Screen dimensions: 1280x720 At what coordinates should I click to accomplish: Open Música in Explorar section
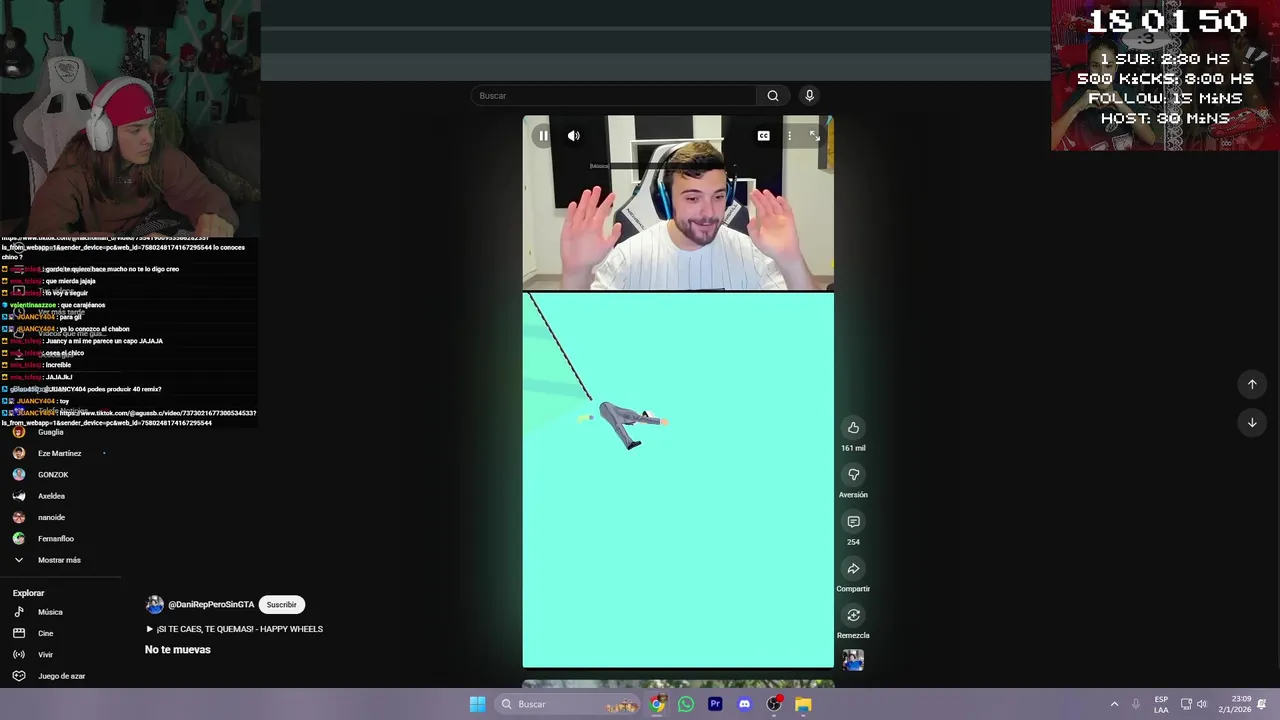point(50,612)
